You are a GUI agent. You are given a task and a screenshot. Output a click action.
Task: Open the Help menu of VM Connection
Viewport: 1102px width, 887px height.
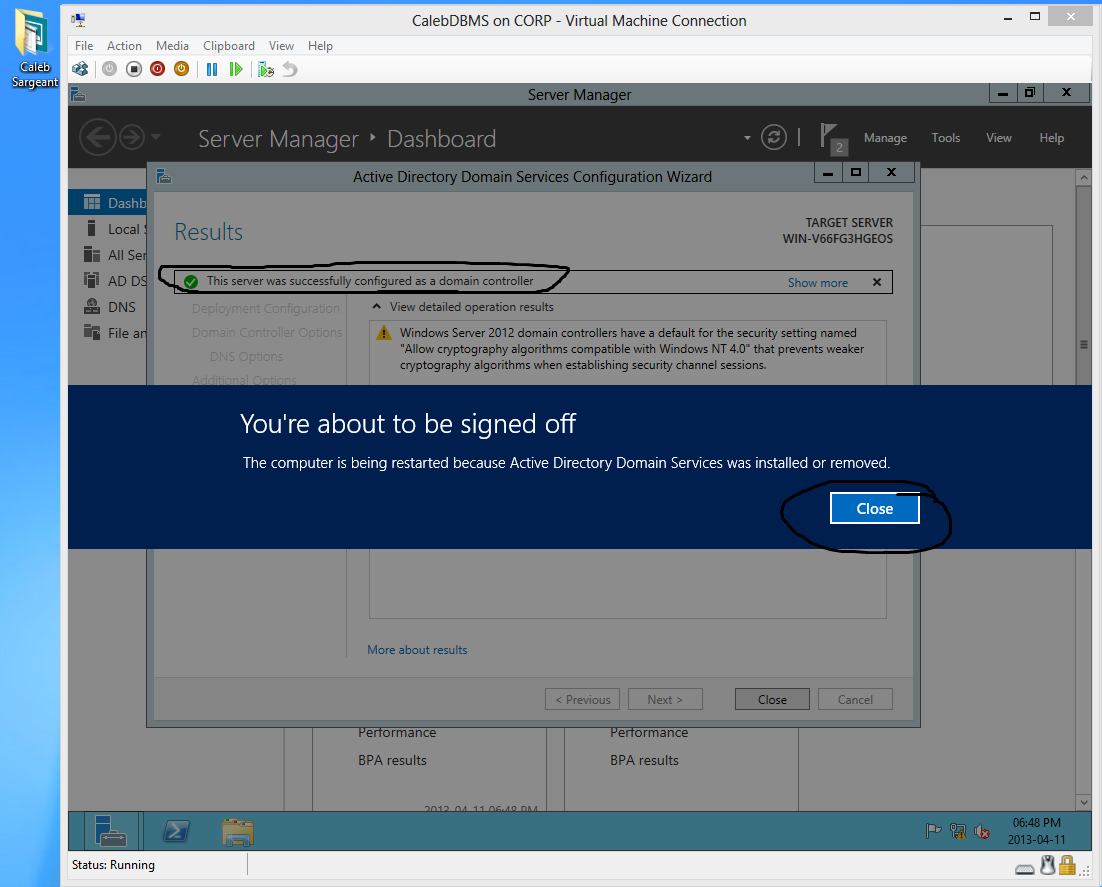[x=320, y=46]
